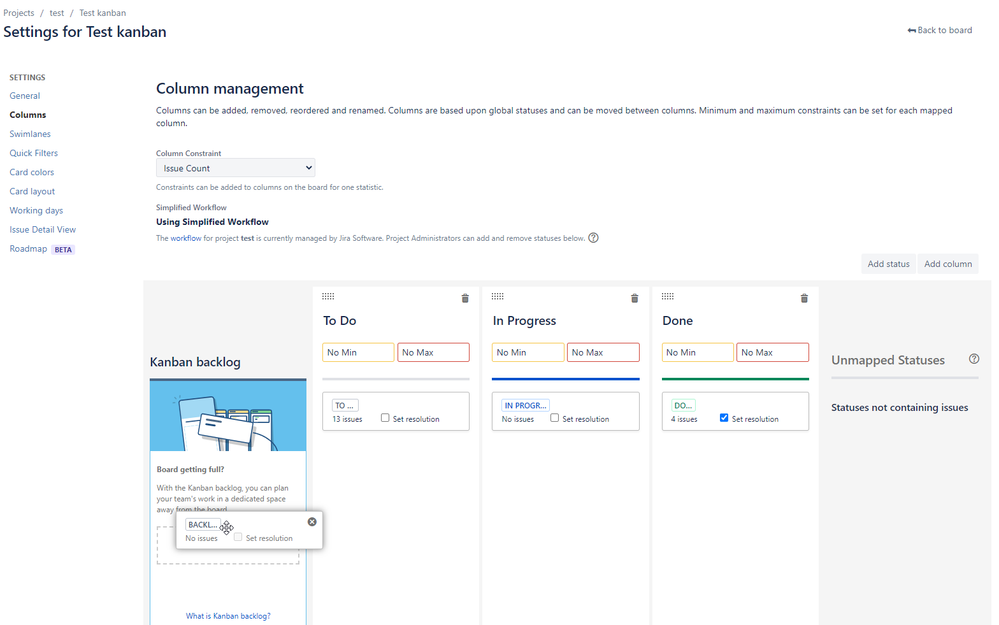999x625 pixels.
Task: Delete the To Do column via trash icon
Action: [x=465, y=298]
